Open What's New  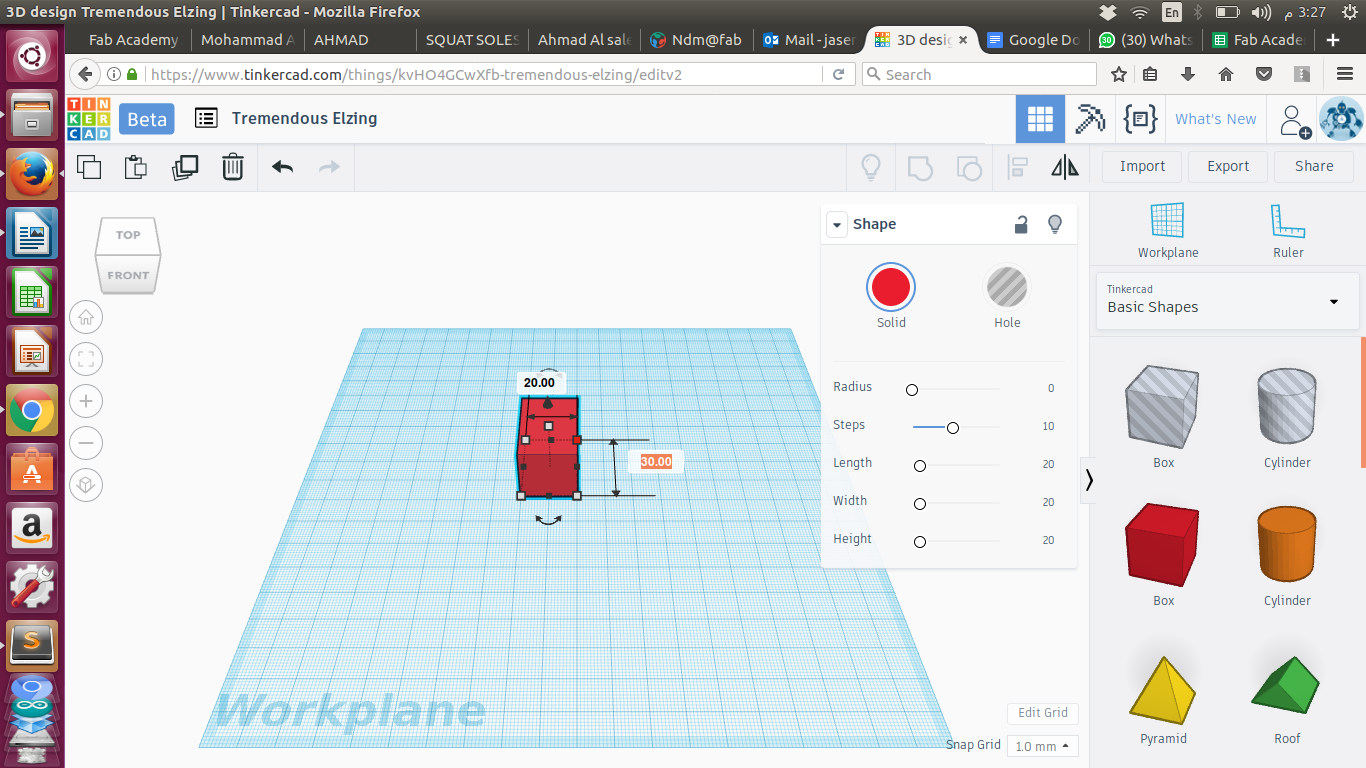tap(1215, 119)
